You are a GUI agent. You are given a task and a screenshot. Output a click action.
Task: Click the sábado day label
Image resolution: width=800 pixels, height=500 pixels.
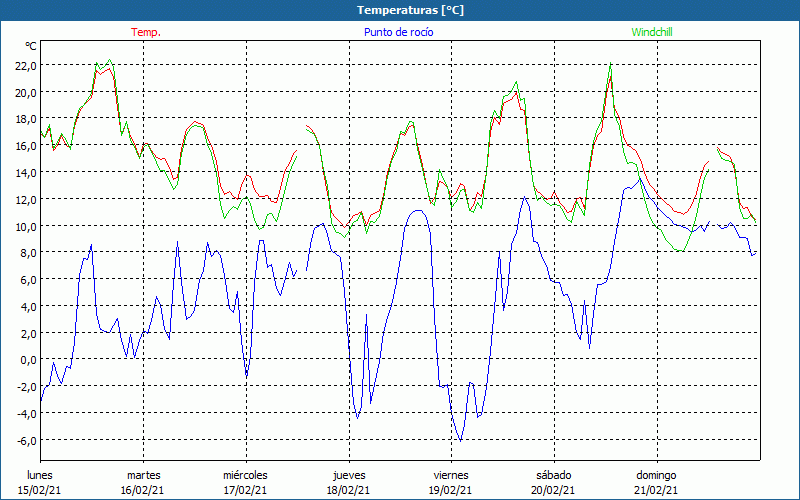pyautogui.click(x=554, y=475)
